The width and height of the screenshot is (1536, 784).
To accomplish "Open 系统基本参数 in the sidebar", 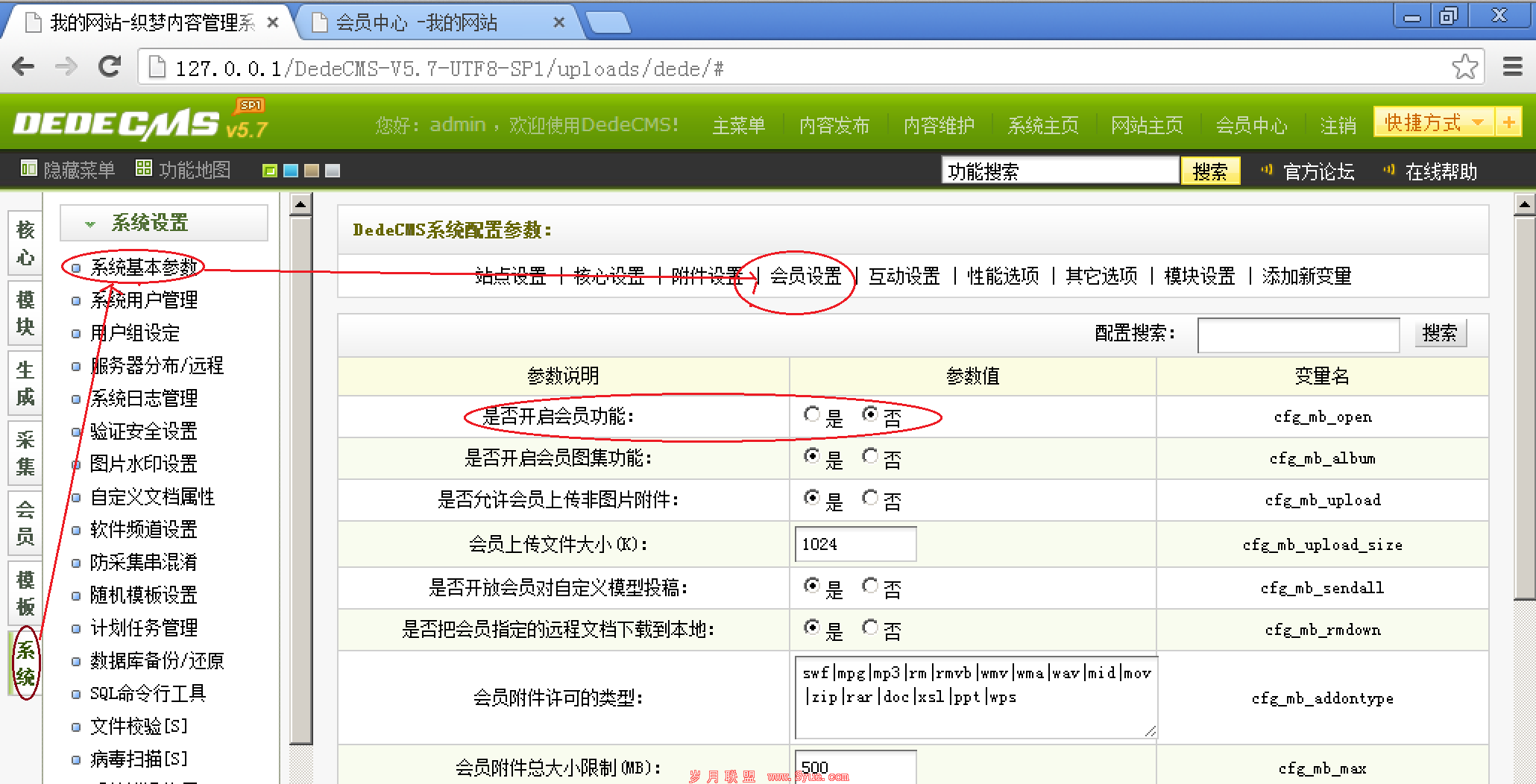I will (x=144, y=267).
